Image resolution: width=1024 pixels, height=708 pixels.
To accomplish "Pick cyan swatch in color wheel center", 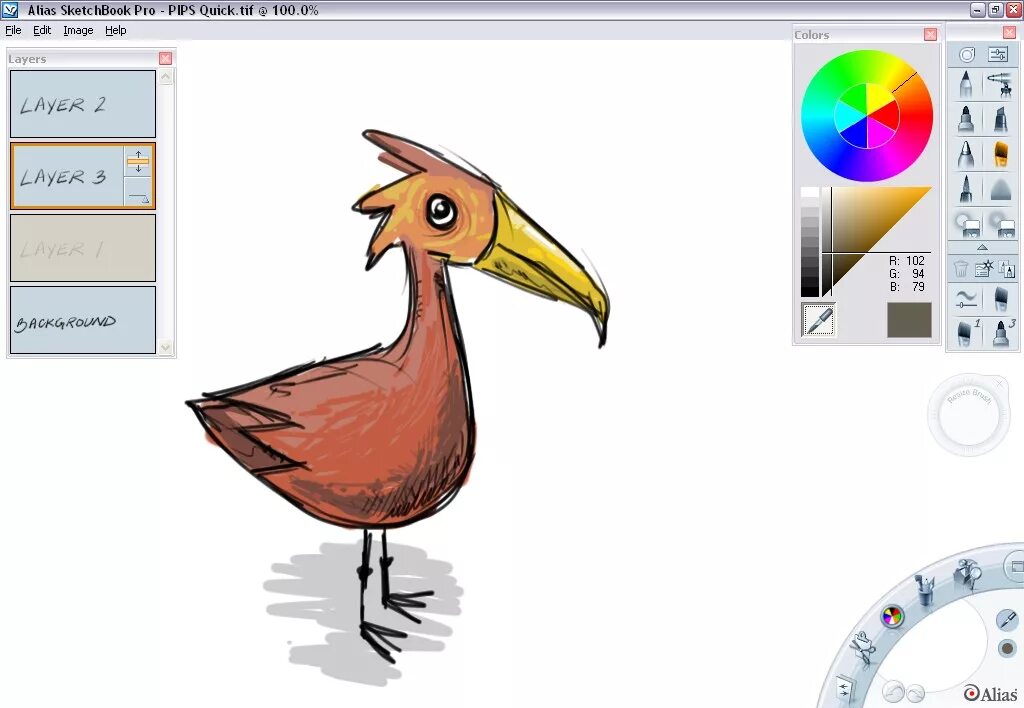I will click(848, 114).
